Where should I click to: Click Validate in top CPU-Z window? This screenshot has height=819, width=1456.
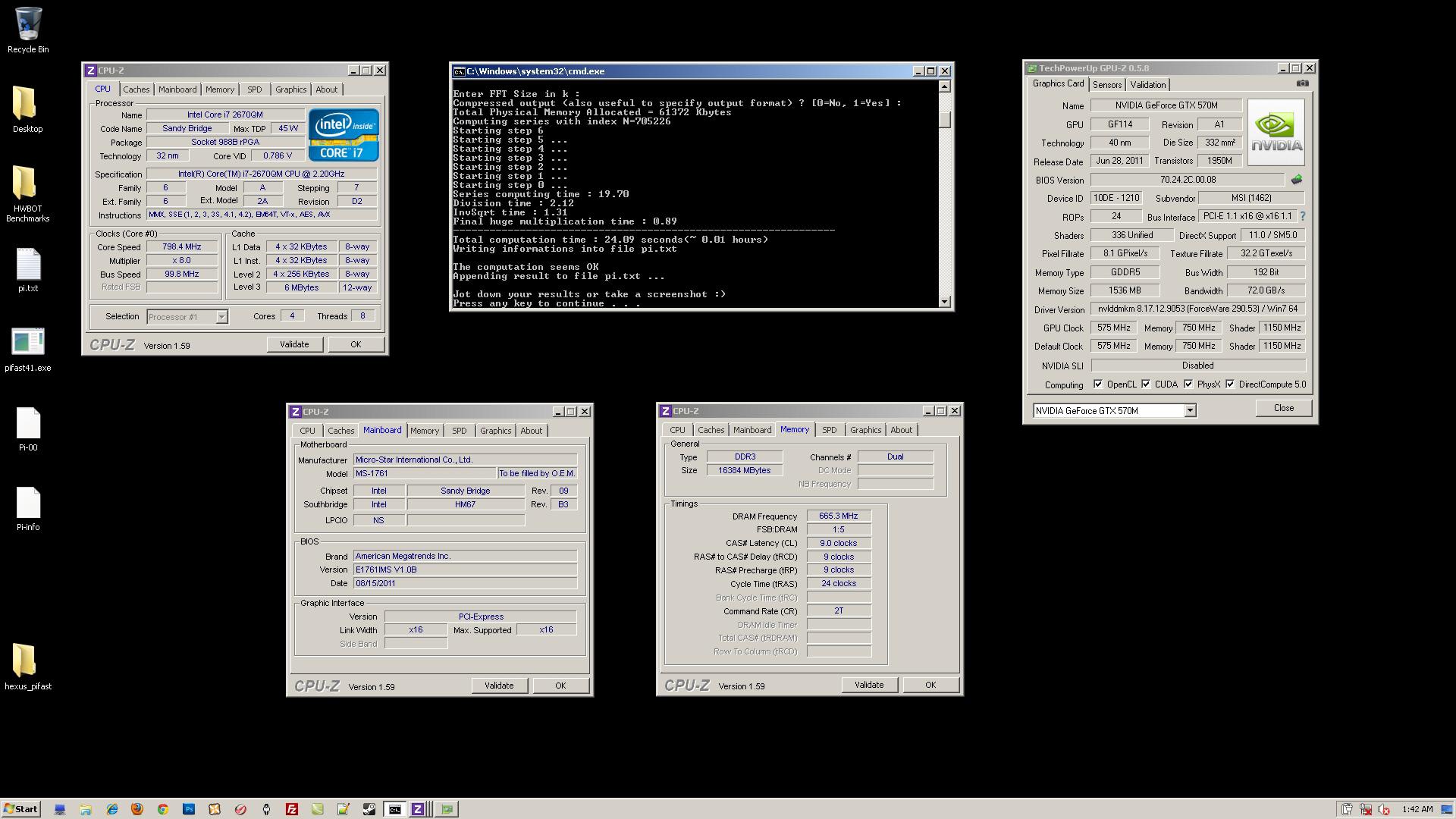click(294, 344)
